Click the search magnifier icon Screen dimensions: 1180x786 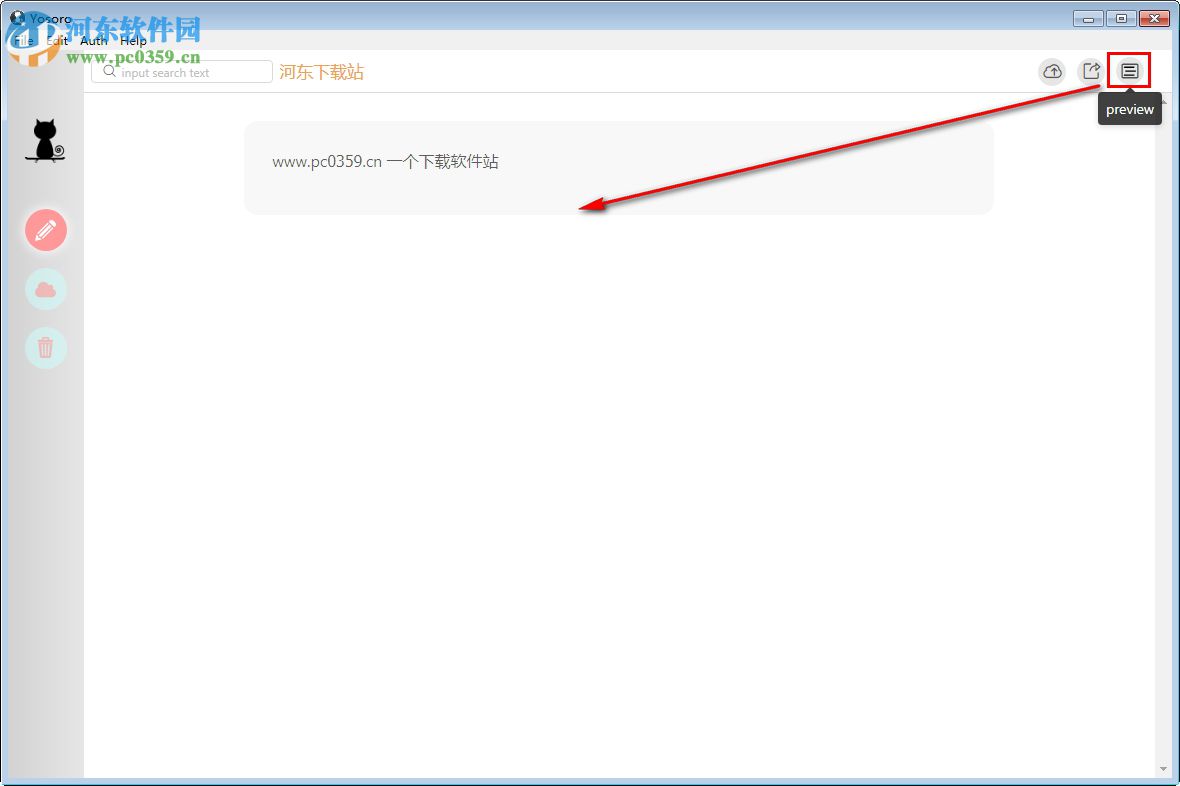point(110,72)
